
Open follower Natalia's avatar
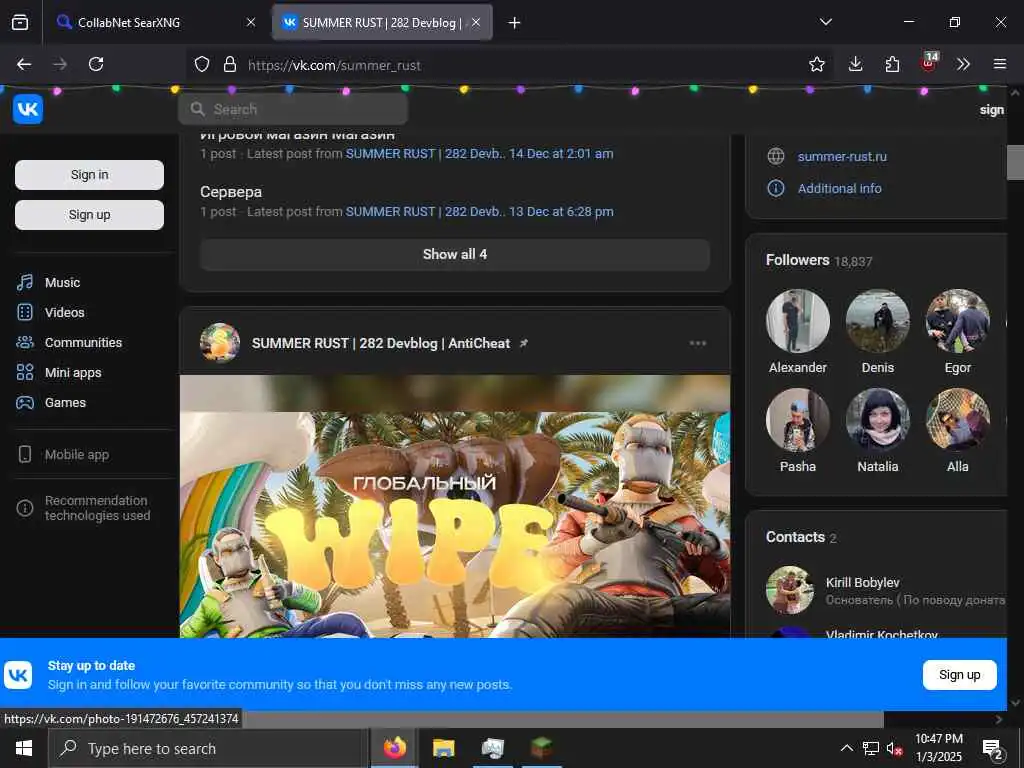click(x=877, y=421)
